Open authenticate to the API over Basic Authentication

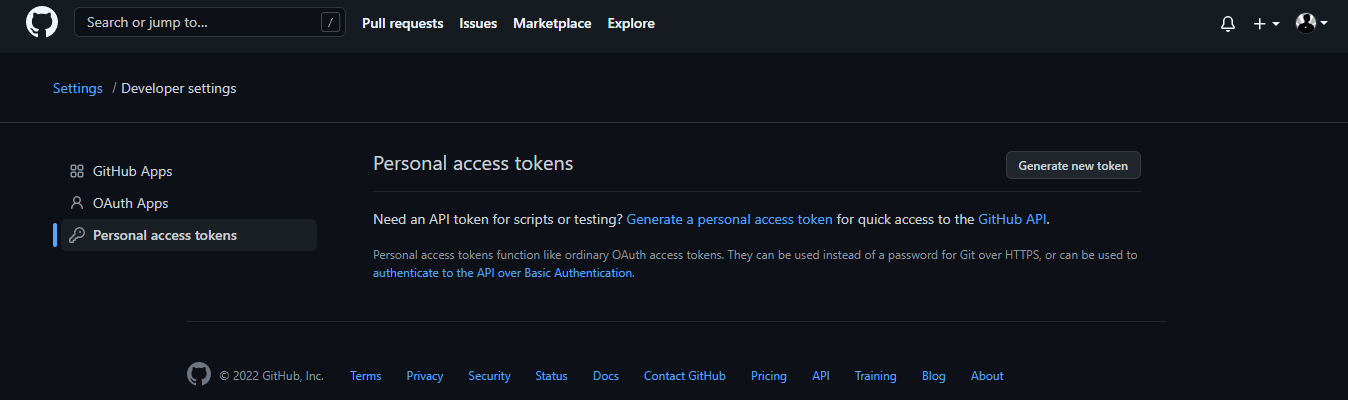coord(502,272)
